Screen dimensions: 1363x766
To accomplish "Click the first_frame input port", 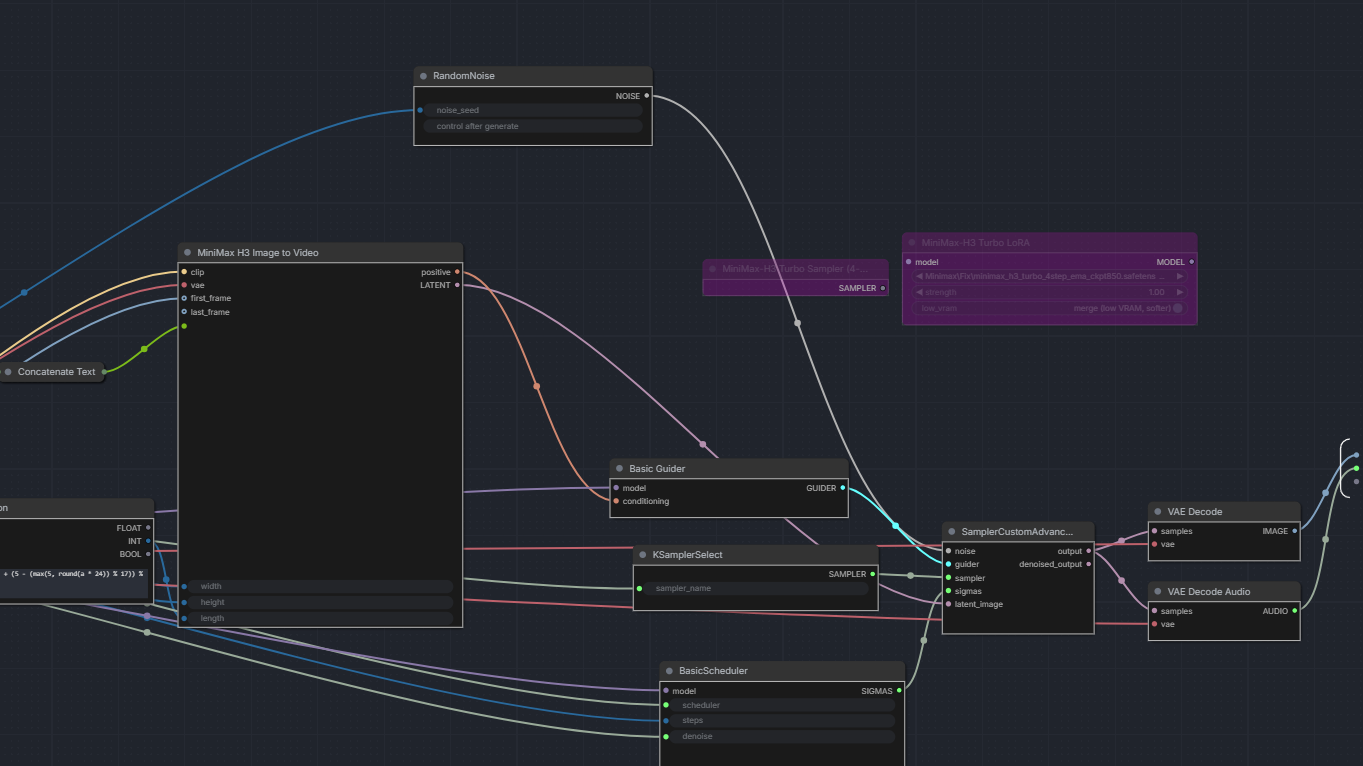I will point(184,298).
